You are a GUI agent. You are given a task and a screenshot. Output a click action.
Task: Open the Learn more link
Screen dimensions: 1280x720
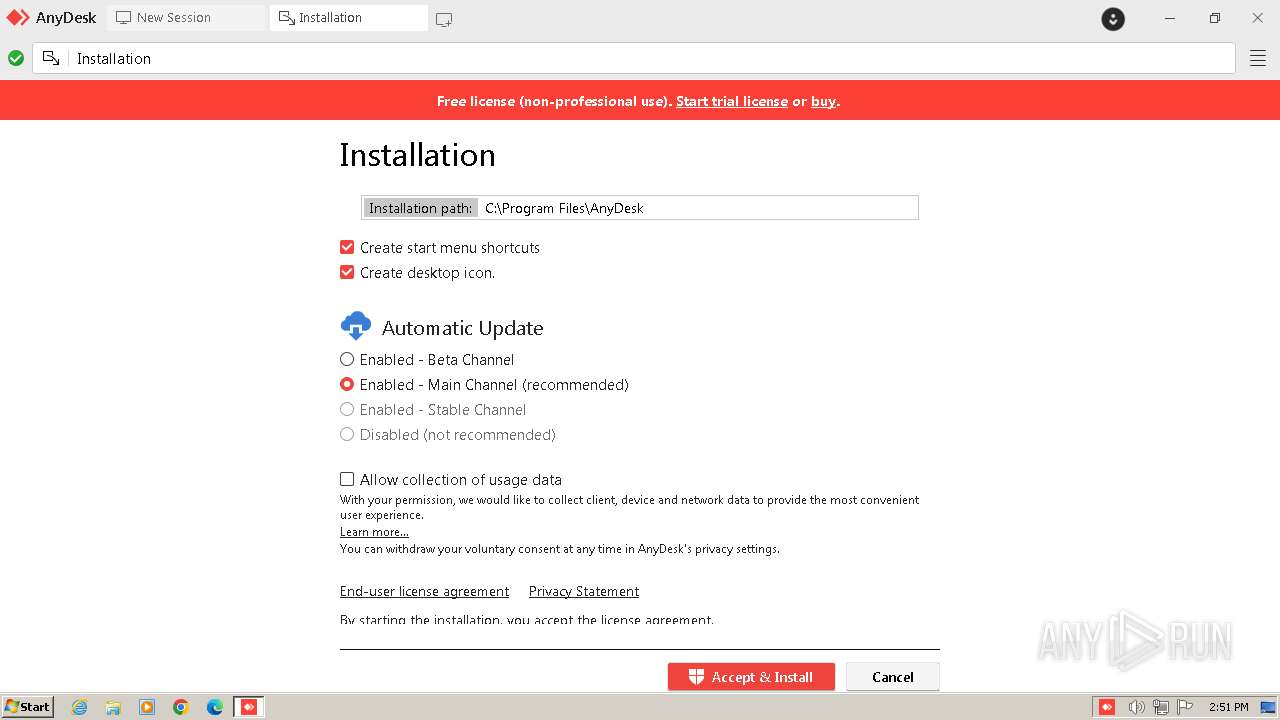pyautogui.click(x=374, y=532)
